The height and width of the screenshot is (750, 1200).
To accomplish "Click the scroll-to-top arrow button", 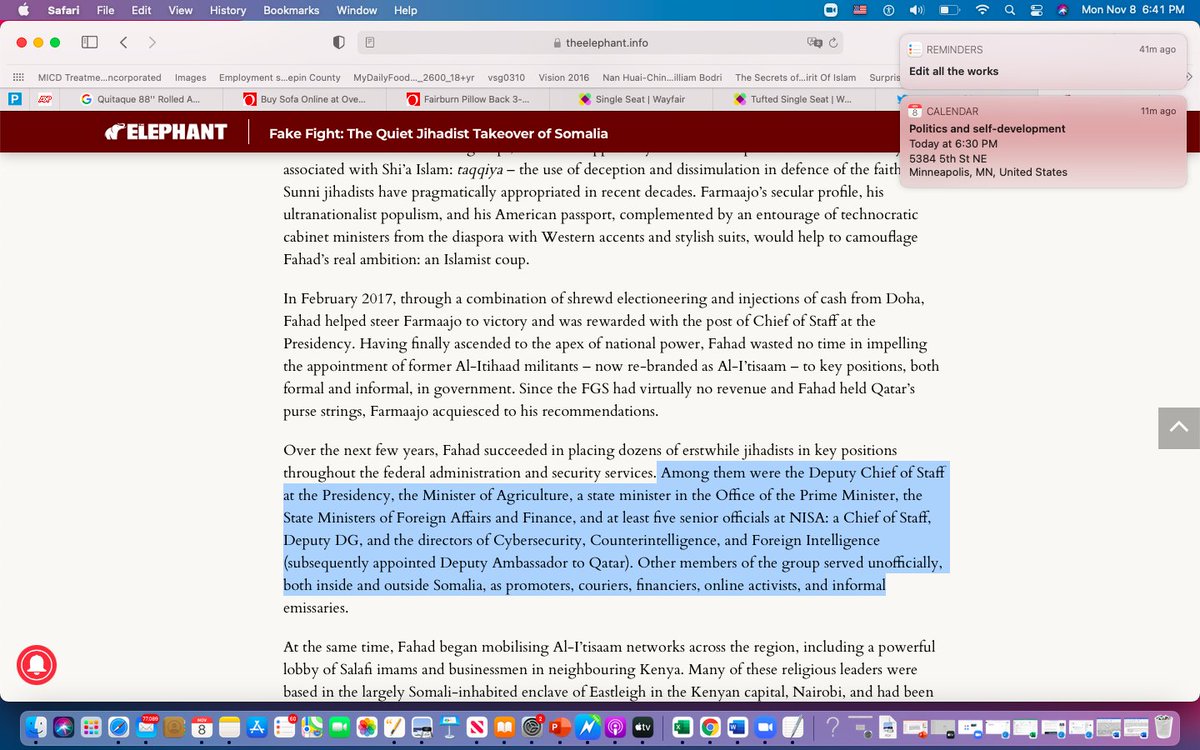I will (1177, 427).
